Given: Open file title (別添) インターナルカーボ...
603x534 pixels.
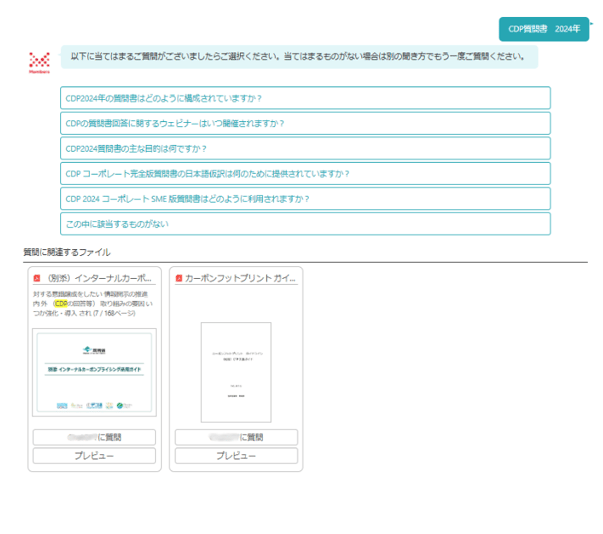Looking at the screenshot, I should pos(99,278).
